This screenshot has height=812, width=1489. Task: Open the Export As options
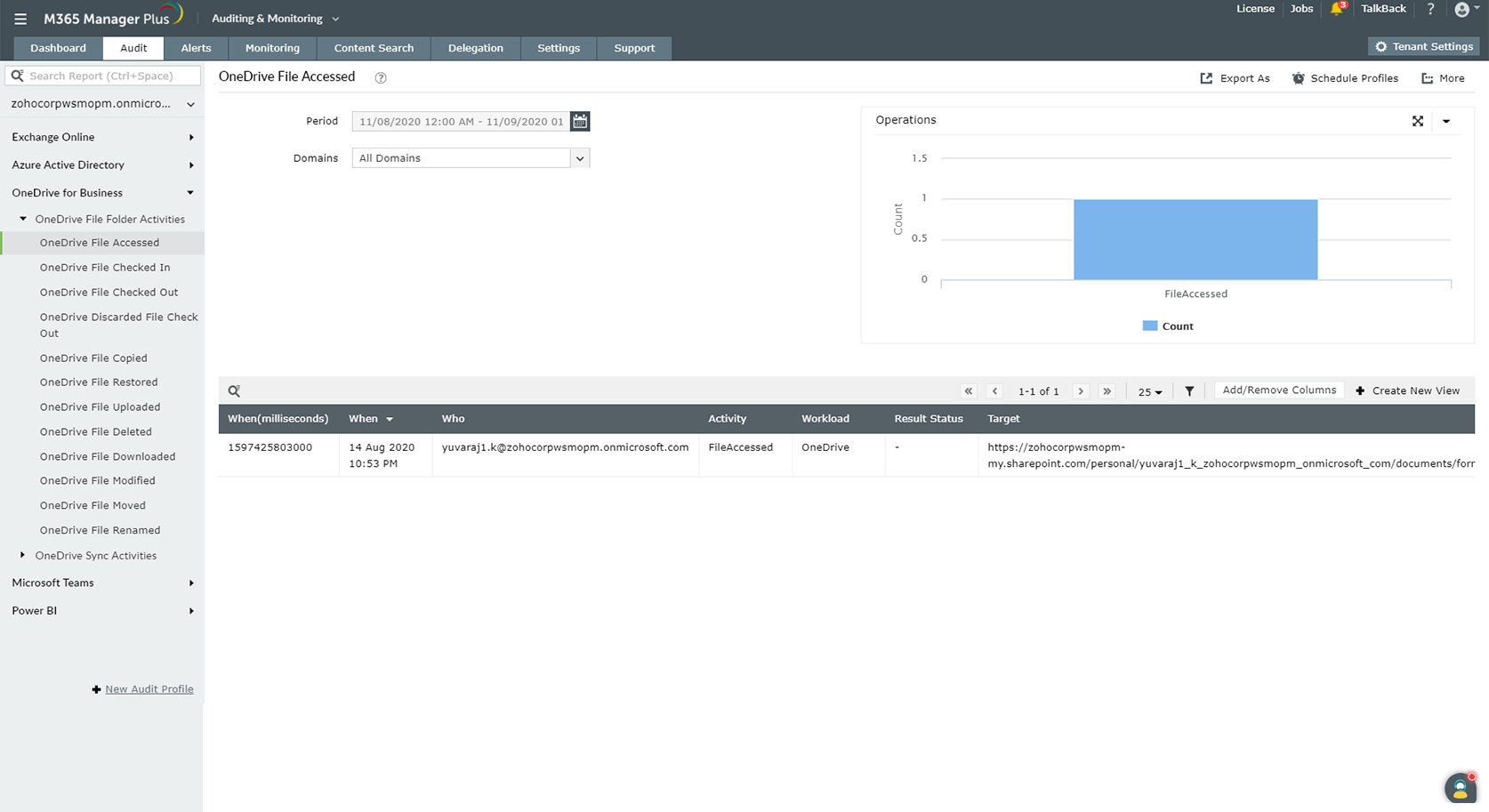(x=1235, y=78)
